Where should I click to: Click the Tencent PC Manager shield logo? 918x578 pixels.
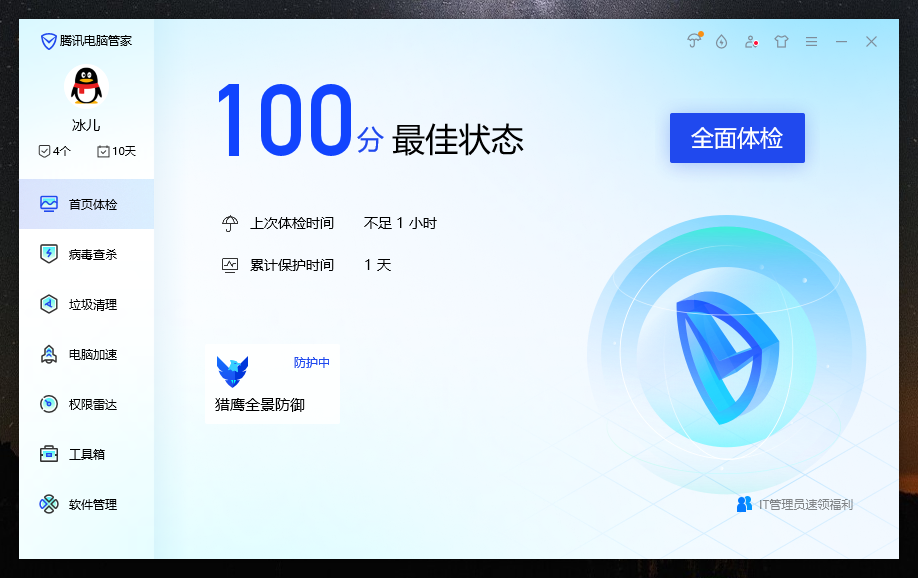pyautogui.click(x=48, y=41)
